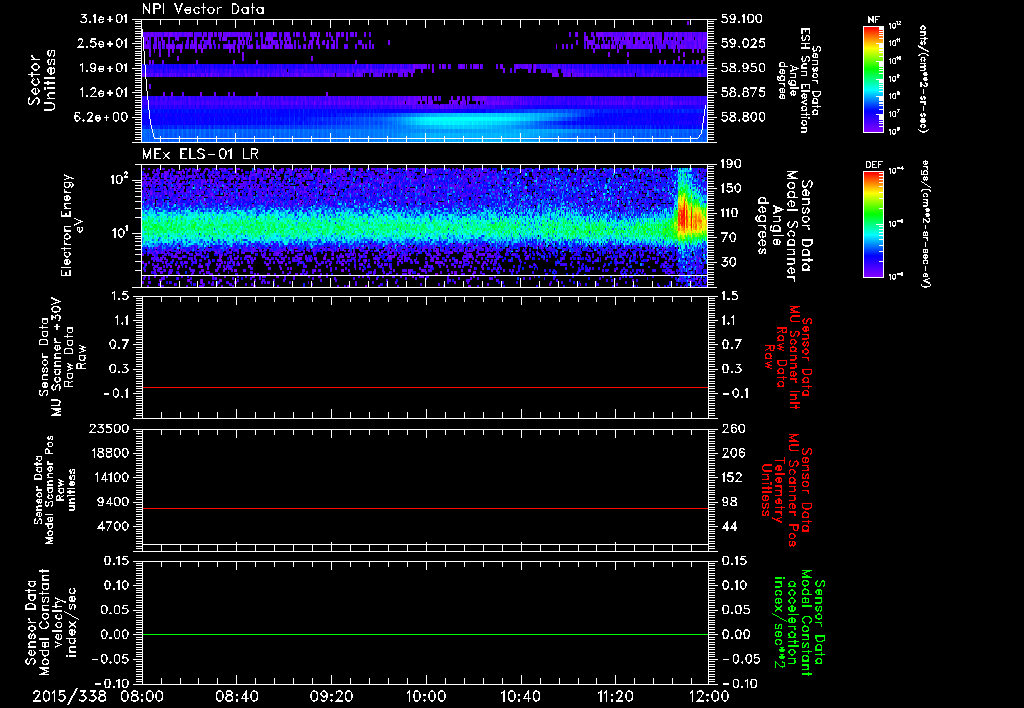The width and height of the screenshot is (1024, 708).
Task: Click the 11:20 time axis tick label
Action: [615, 696]
